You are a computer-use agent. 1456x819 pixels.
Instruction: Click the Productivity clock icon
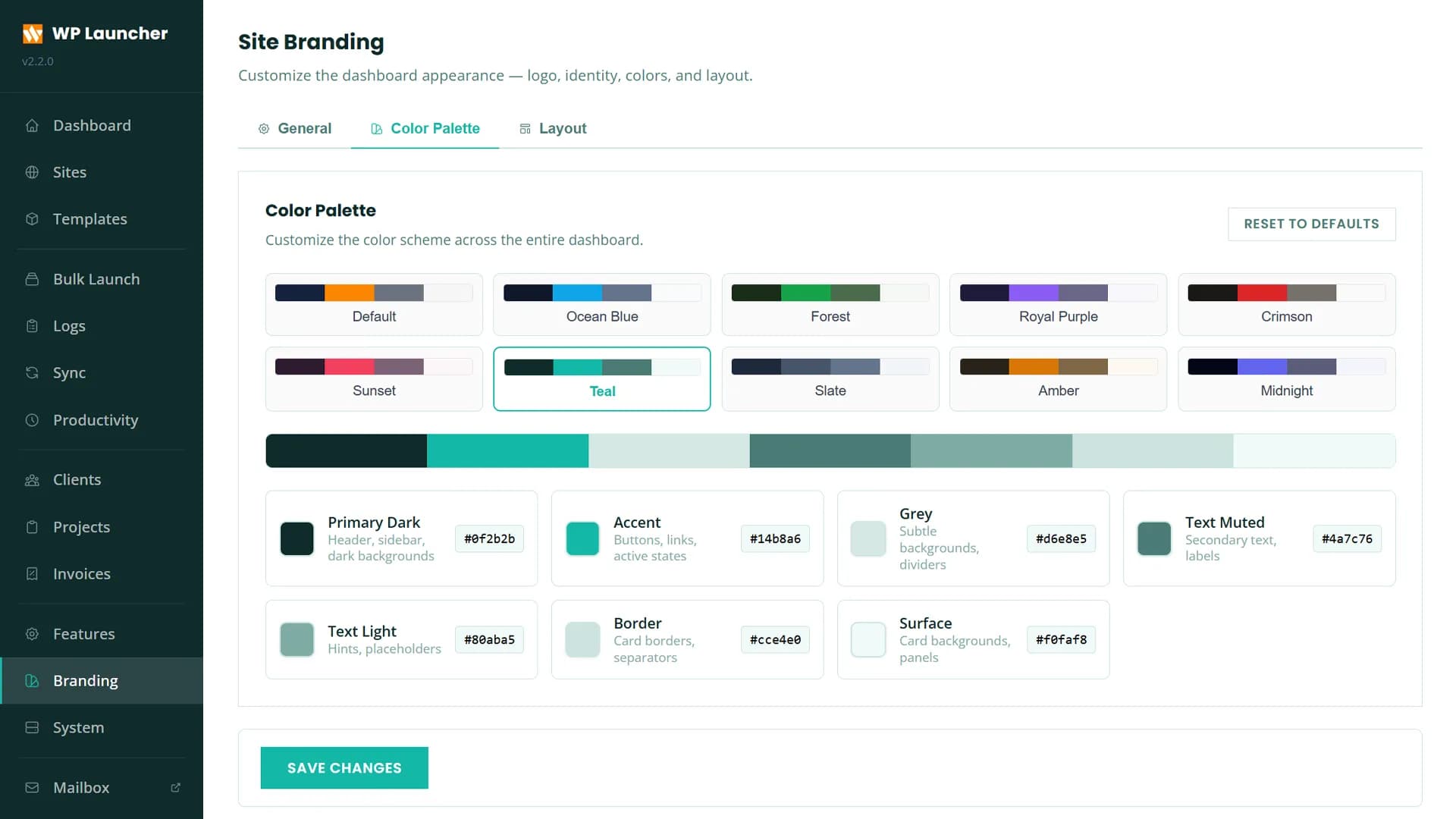(x=32, y=420)
